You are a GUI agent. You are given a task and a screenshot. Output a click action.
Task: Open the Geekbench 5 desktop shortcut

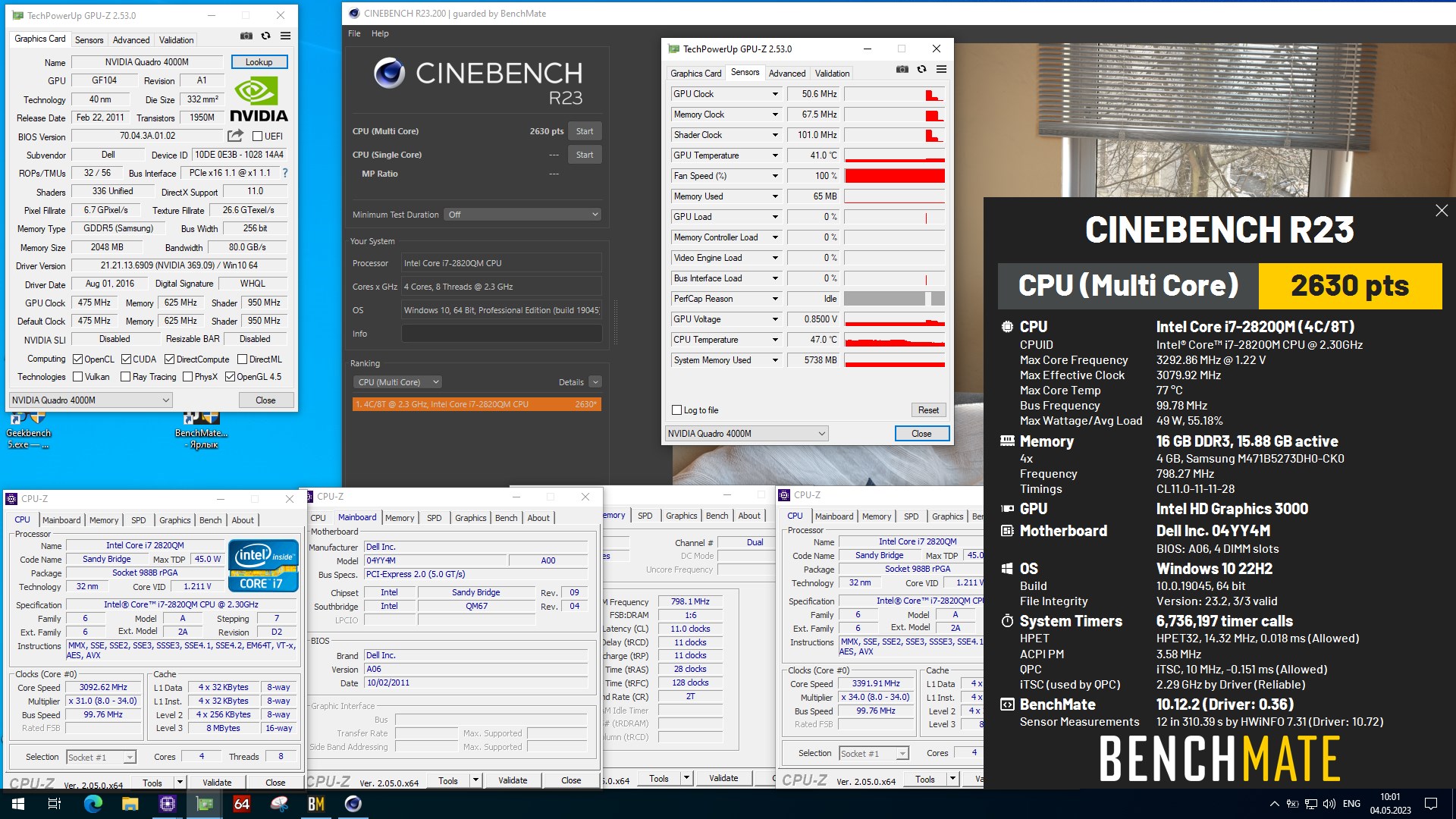click(28, 430)
